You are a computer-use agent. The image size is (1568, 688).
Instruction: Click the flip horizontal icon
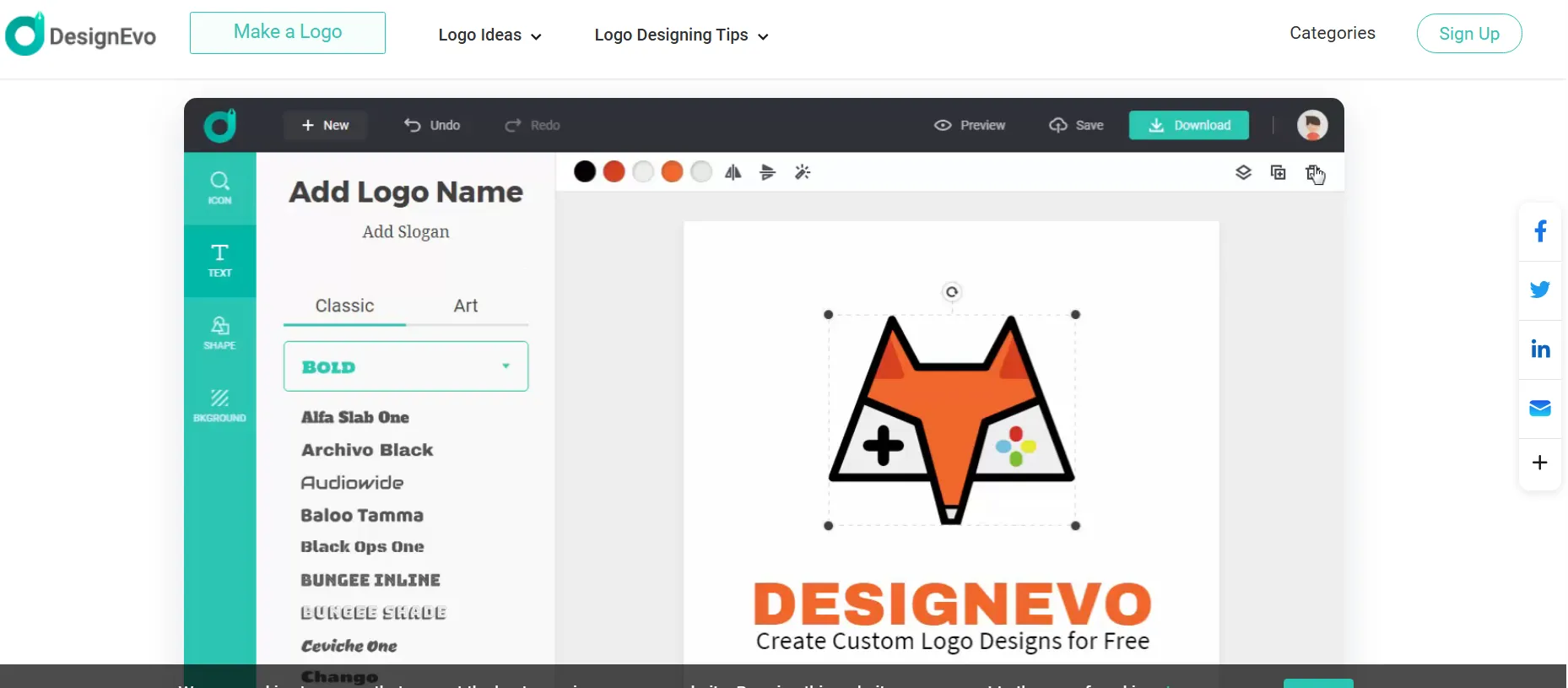point(733,172)
